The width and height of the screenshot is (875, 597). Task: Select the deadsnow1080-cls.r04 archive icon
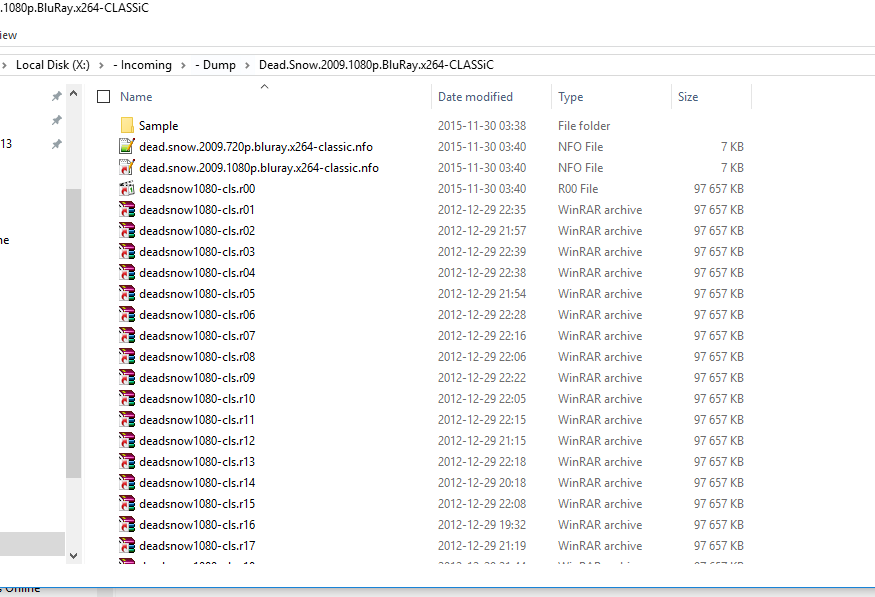[x=127, y=273]
